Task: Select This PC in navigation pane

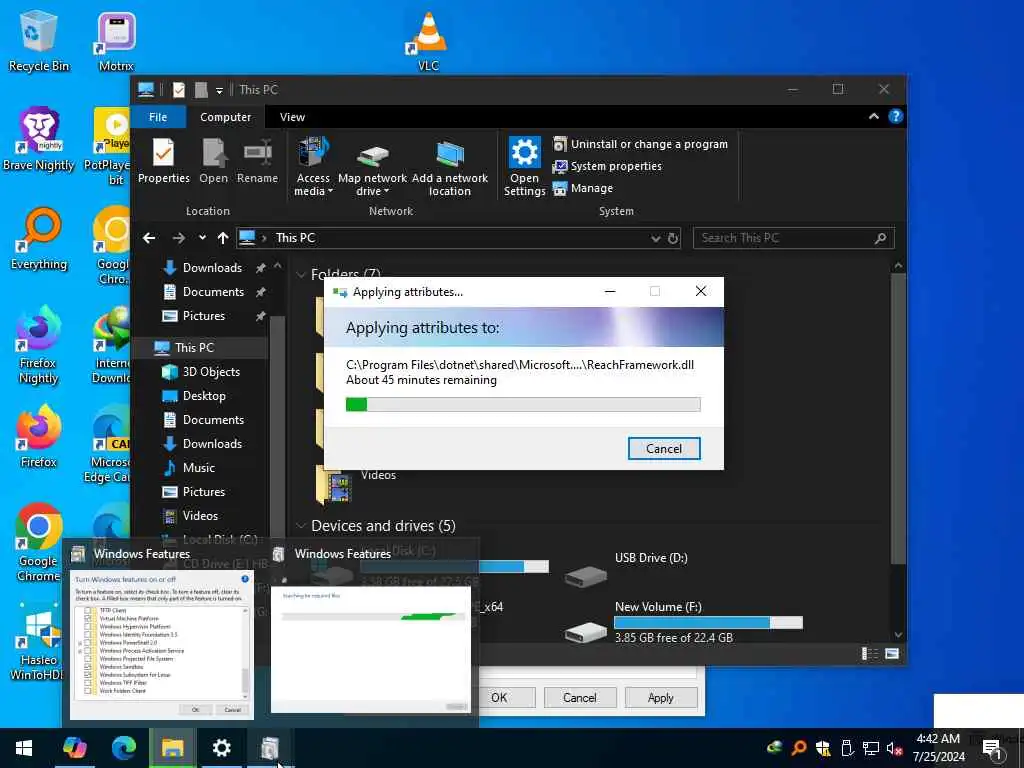Action: coord(194,347)
